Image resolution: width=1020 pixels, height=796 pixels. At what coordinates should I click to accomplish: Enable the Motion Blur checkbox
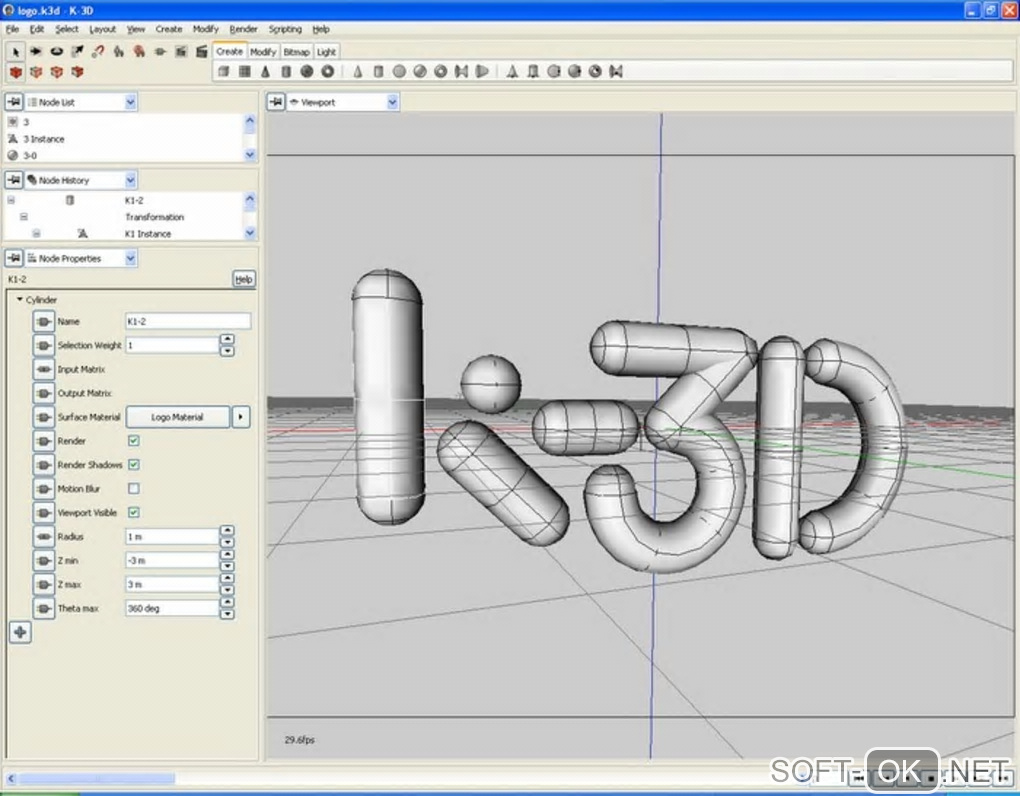134,489
